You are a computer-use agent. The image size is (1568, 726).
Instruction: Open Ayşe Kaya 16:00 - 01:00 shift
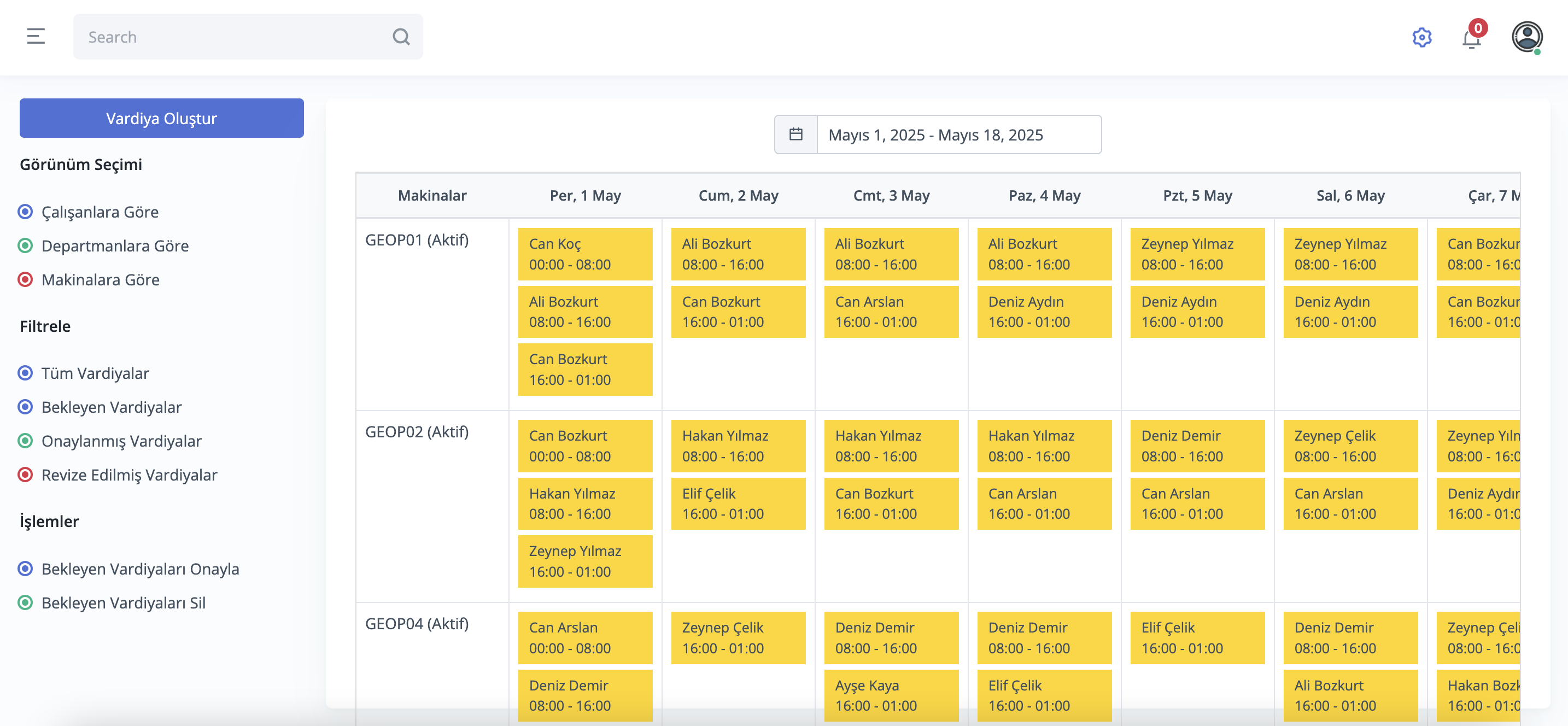point(891,695)
